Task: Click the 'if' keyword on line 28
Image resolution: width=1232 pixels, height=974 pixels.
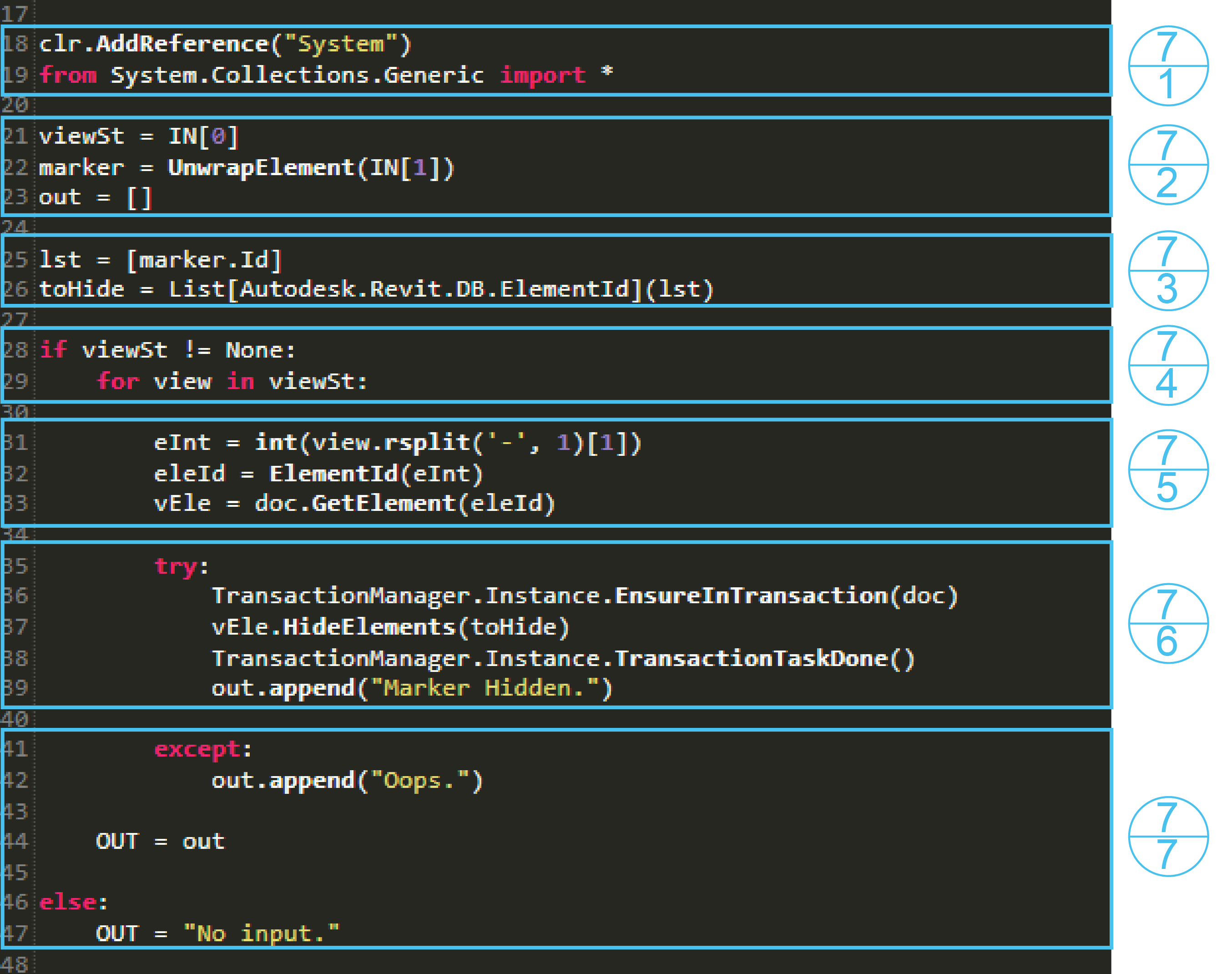Action: pyautogui.click(x=54, y=349)
